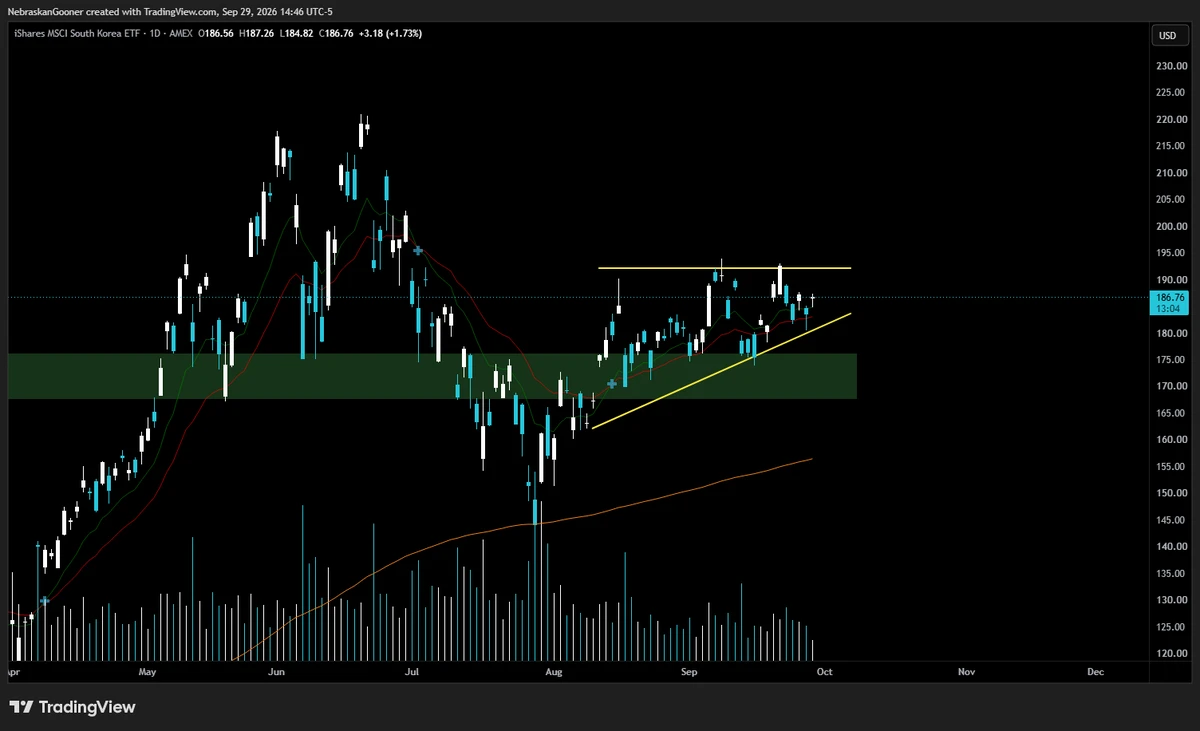Click the Sep label on time axis
This screenshot has width=1200, height=731.
coord(689,673)
